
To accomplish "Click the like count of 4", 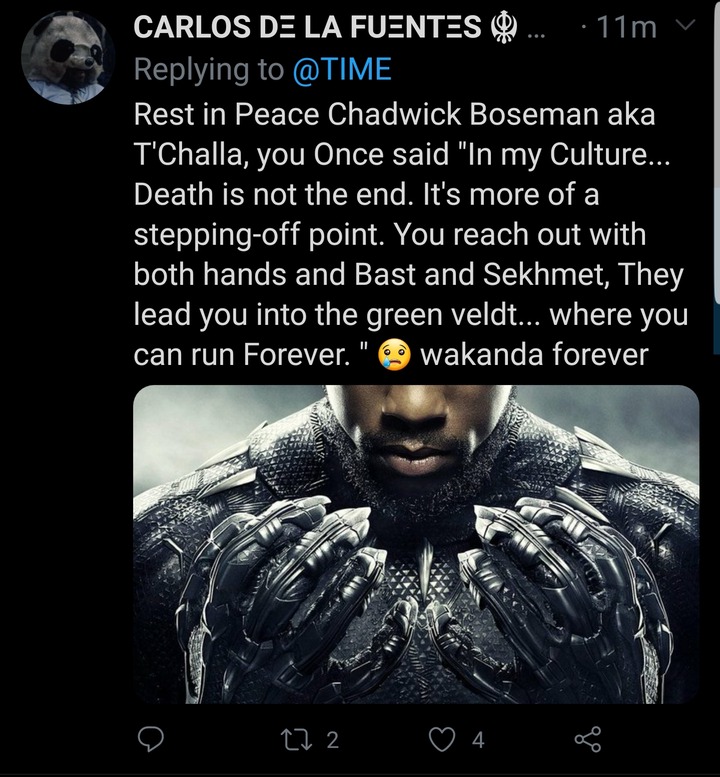I will [478, 740].
